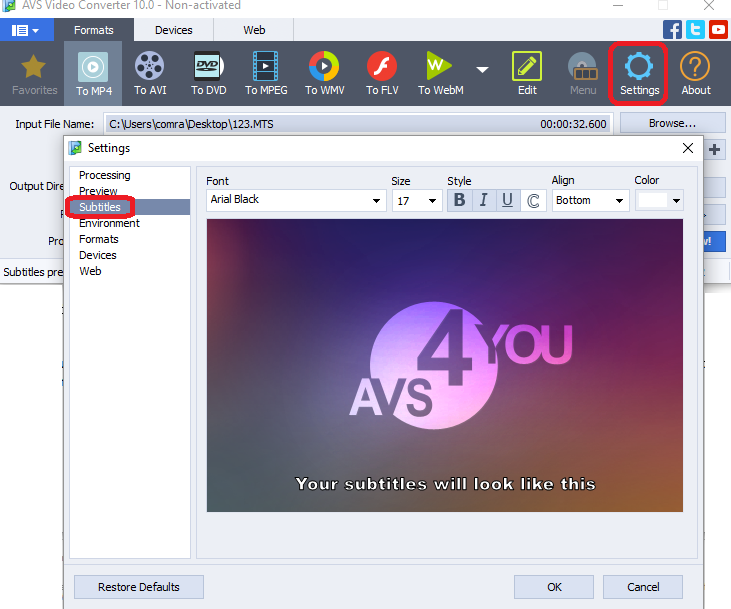Open the Favorites star icon
This screenshot has height=609, width=731.
pos(34,74)
